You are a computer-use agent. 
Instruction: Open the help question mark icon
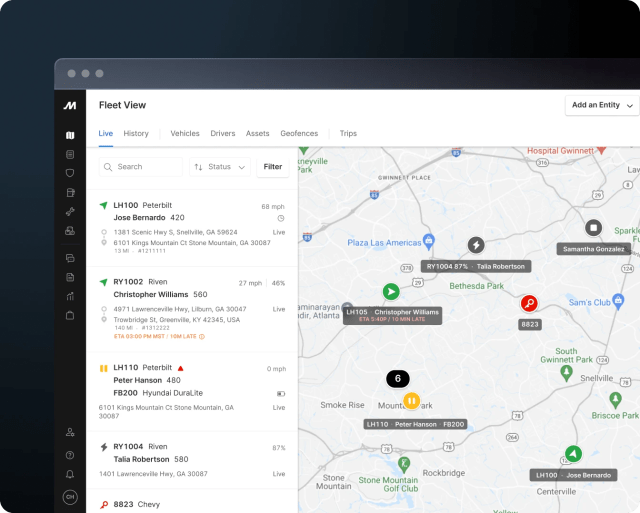tap(70, 454)
